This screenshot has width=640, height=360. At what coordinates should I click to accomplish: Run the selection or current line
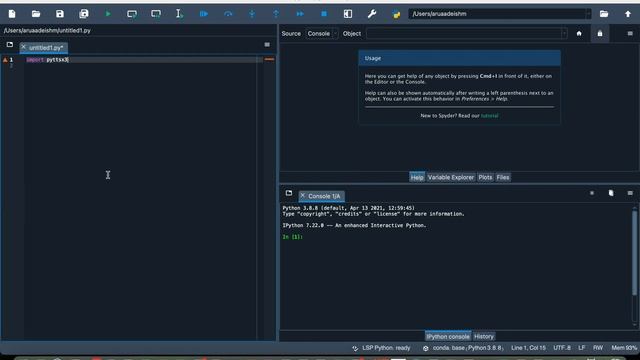(x=179, y=14)
